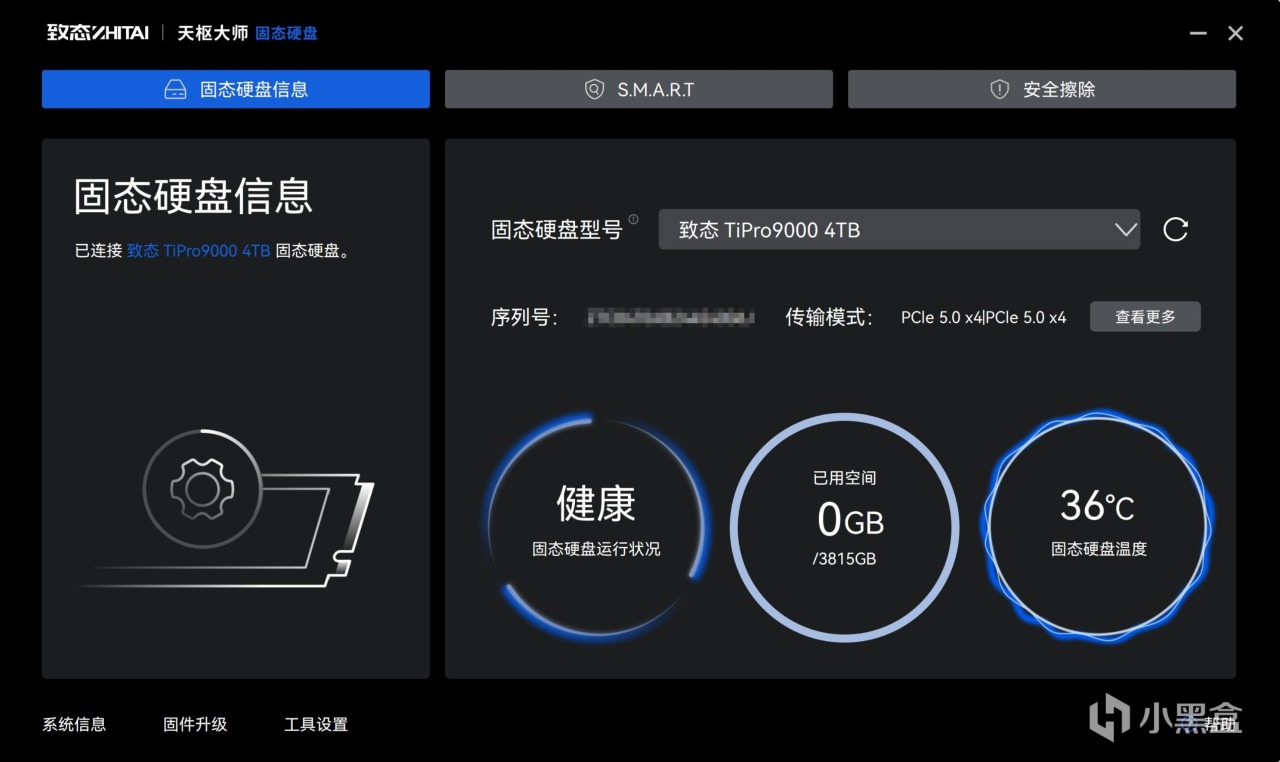Open the 安全擦除 tab
The image size is (1280, 762).
[x=1042, y=89]
